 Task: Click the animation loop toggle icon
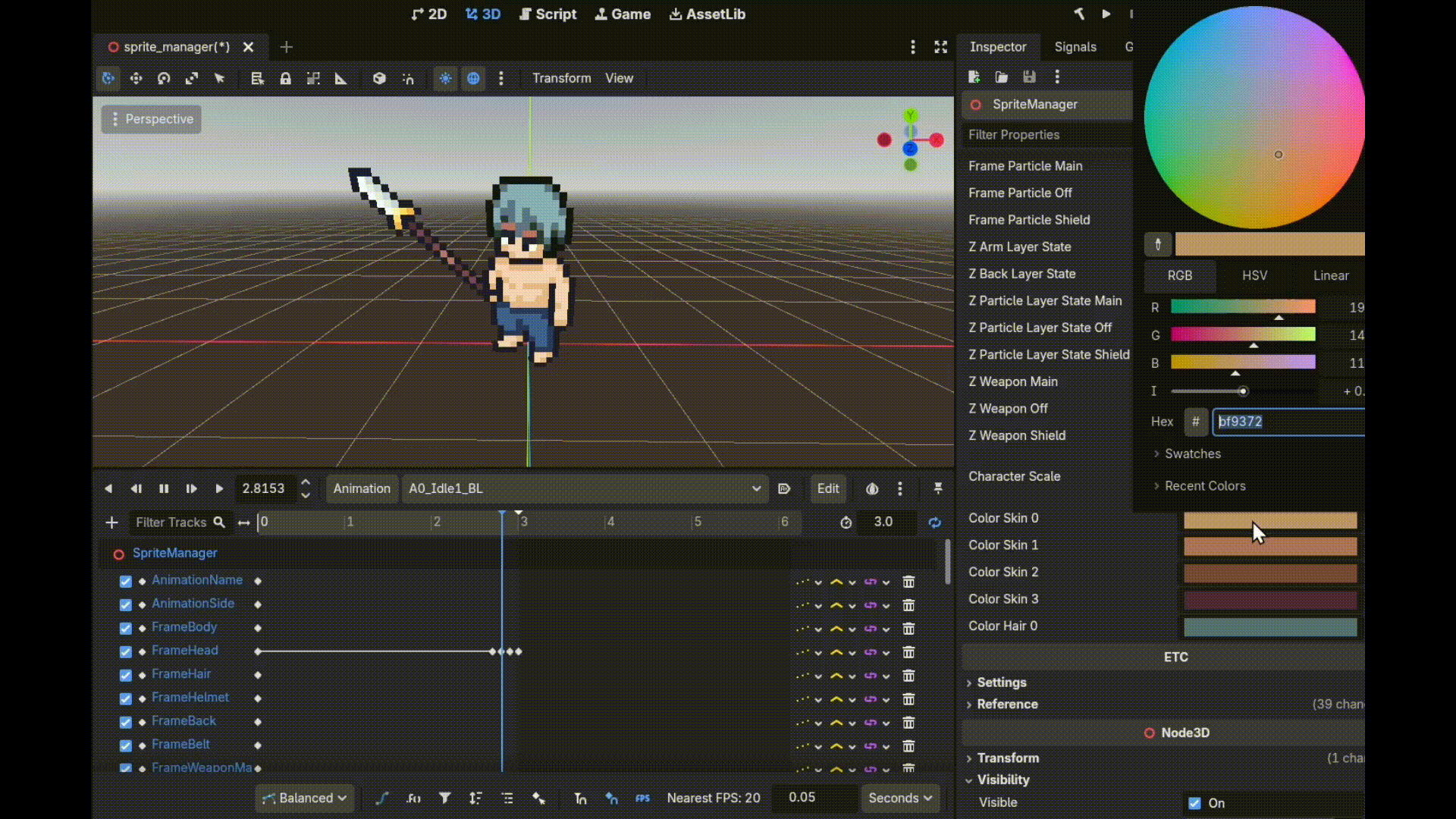coord(934,522)
